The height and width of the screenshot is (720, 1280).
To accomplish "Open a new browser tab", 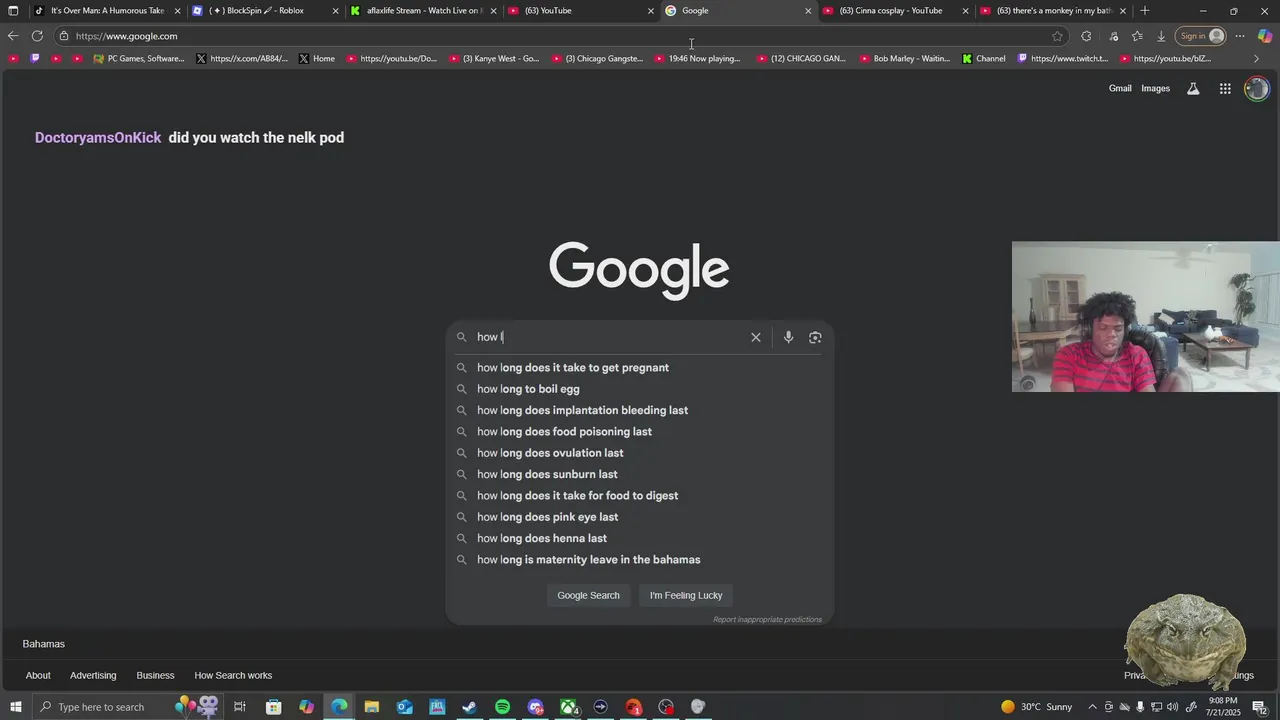I will (1145, 11).
